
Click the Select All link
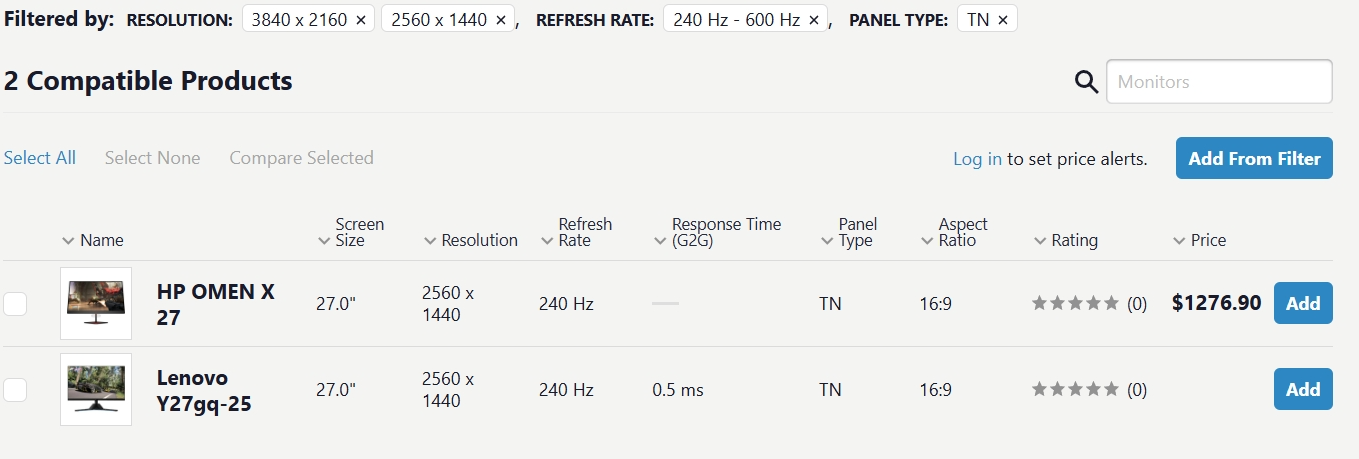tap(40, 158)
